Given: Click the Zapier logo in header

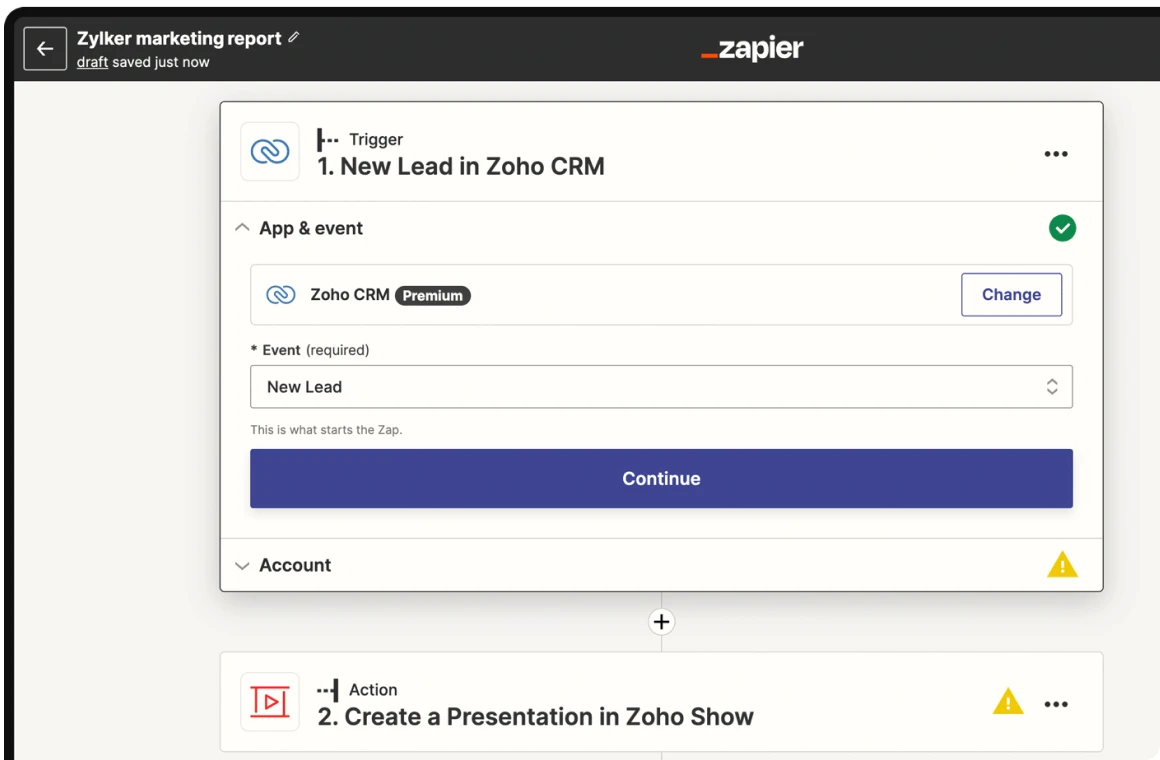Looking at the screenshot, I should (752, 49).
